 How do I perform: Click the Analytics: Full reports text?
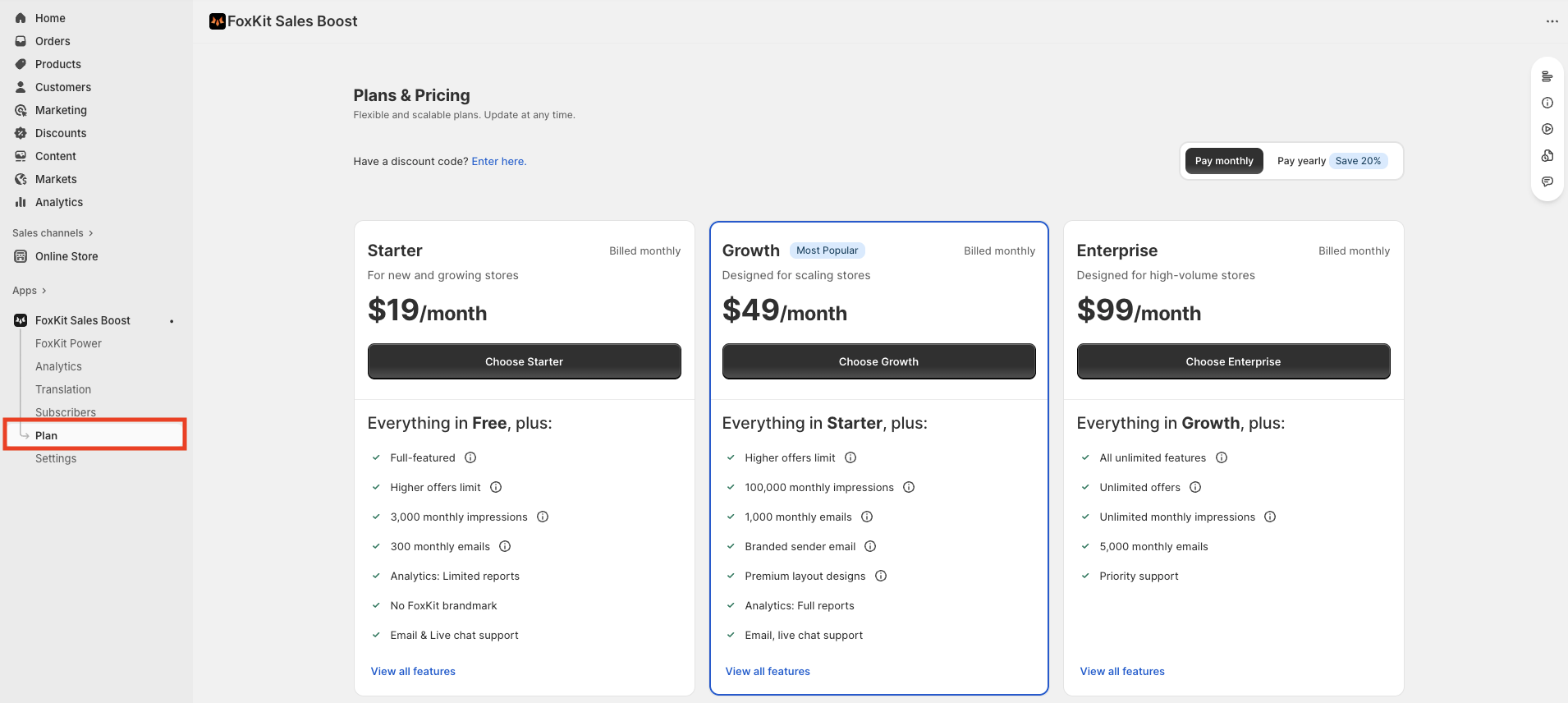[x=799, y=605]
